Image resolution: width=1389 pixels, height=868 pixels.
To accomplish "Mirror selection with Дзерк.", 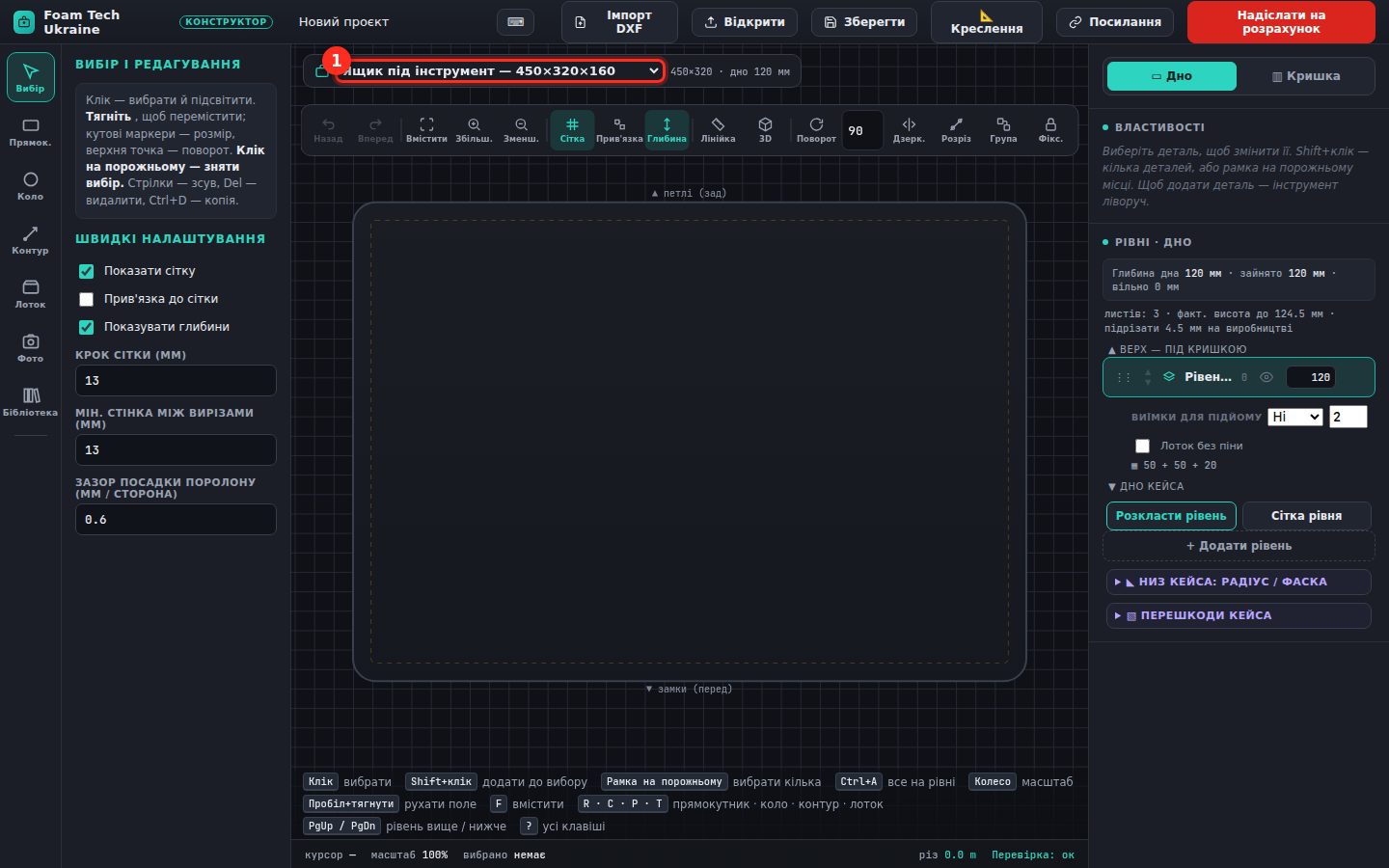I will coord(909,130).
